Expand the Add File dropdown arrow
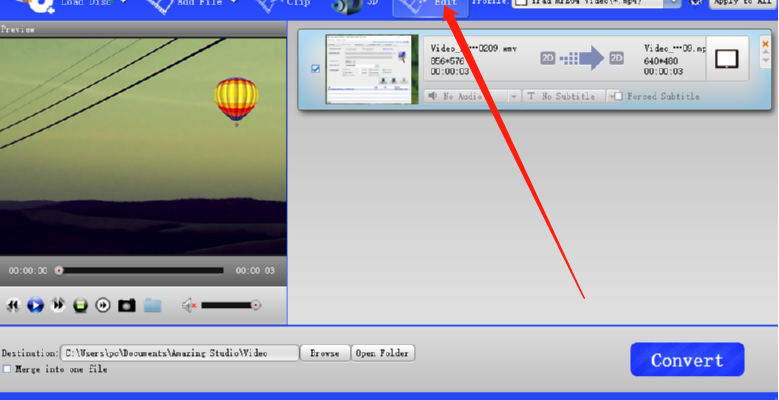Image resolution: width=779 pixels, height=400 pixels. coord(234,3)
